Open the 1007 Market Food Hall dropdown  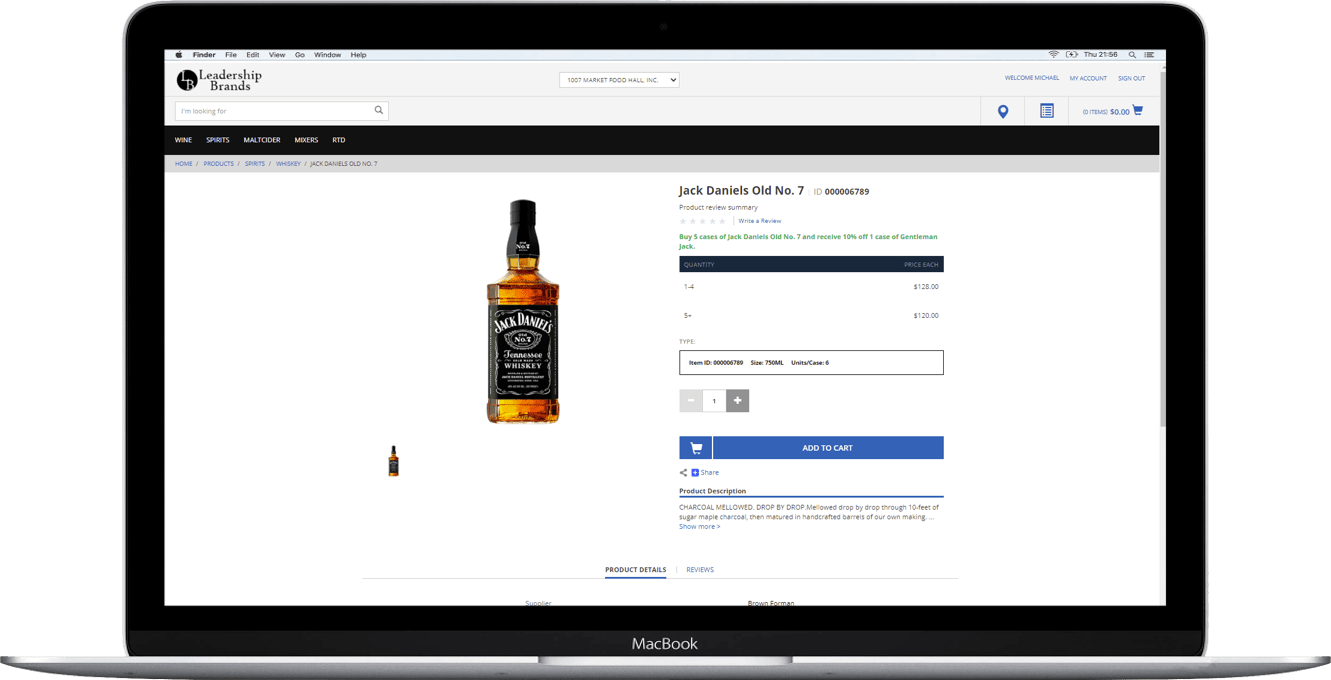click(x=619, y=80)
